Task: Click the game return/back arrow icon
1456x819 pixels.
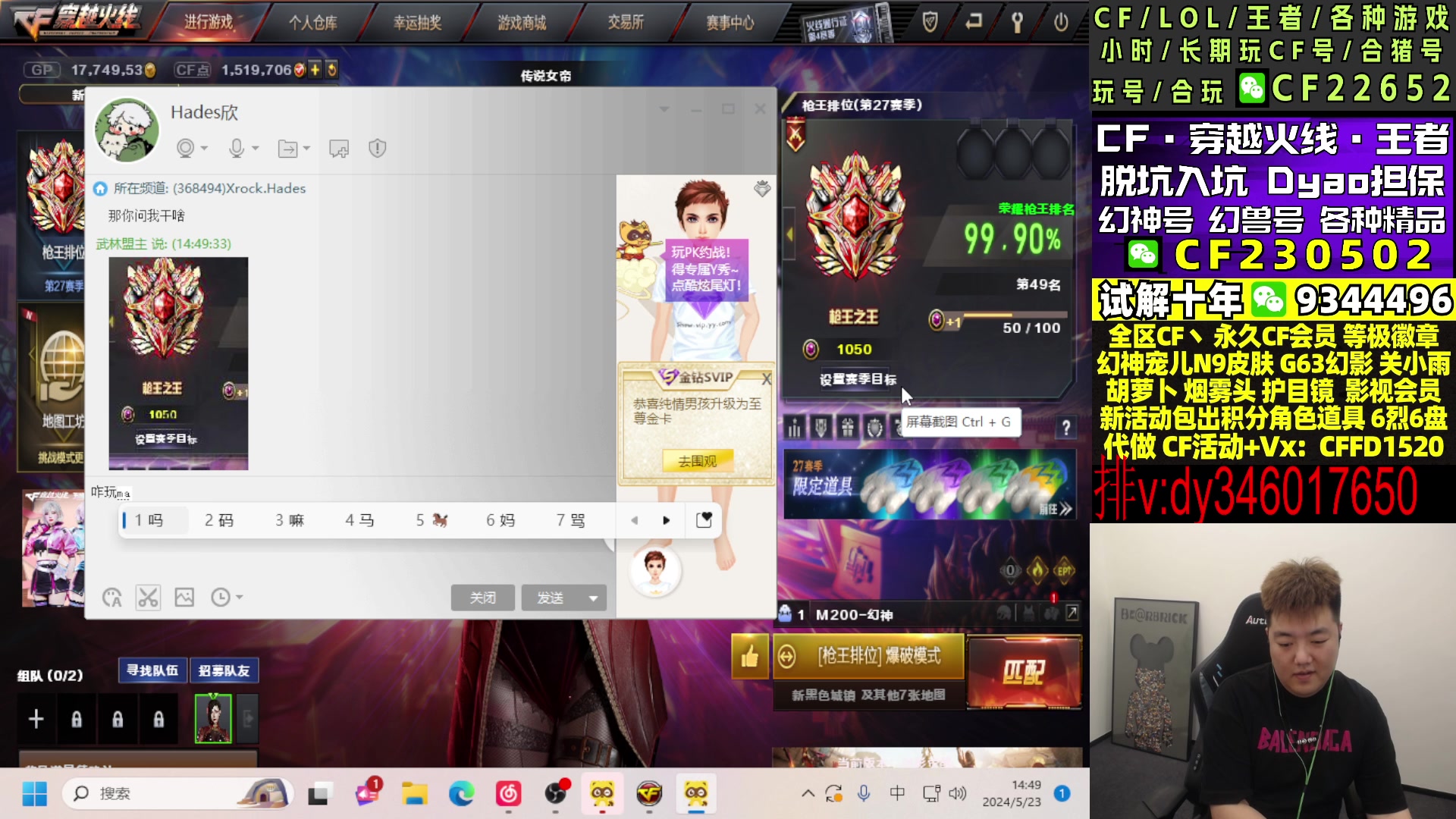Action: point(974,22)
